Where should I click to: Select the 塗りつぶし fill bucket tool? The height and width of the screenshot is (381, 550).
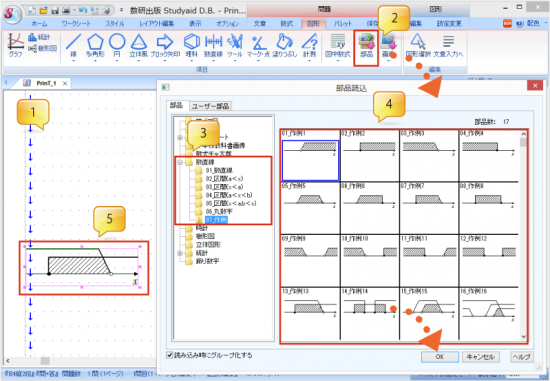[284, 46]
